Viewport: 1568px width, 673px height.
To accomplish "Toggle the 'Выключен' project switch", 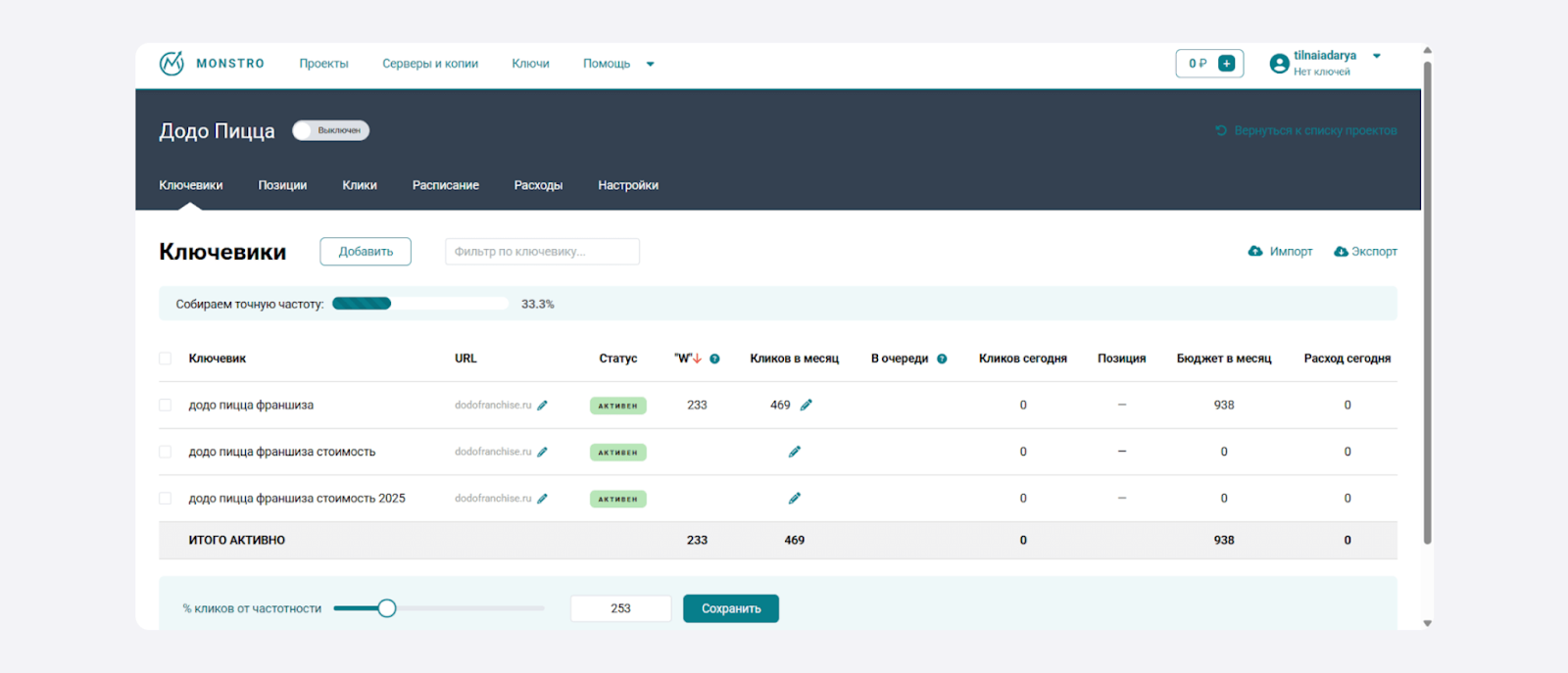I will (330, 130).
